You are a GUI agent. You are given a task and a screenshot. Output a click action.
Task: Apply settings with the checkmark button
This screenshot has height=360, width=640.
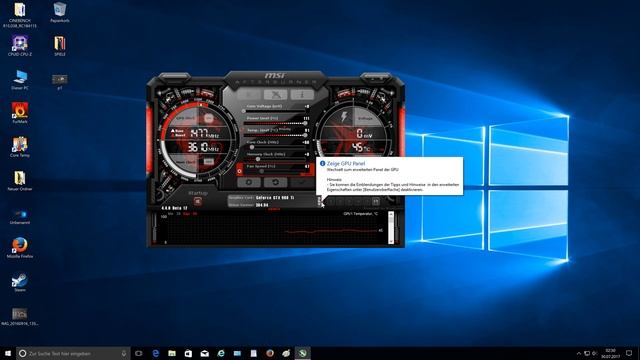[x=302, y=182]
